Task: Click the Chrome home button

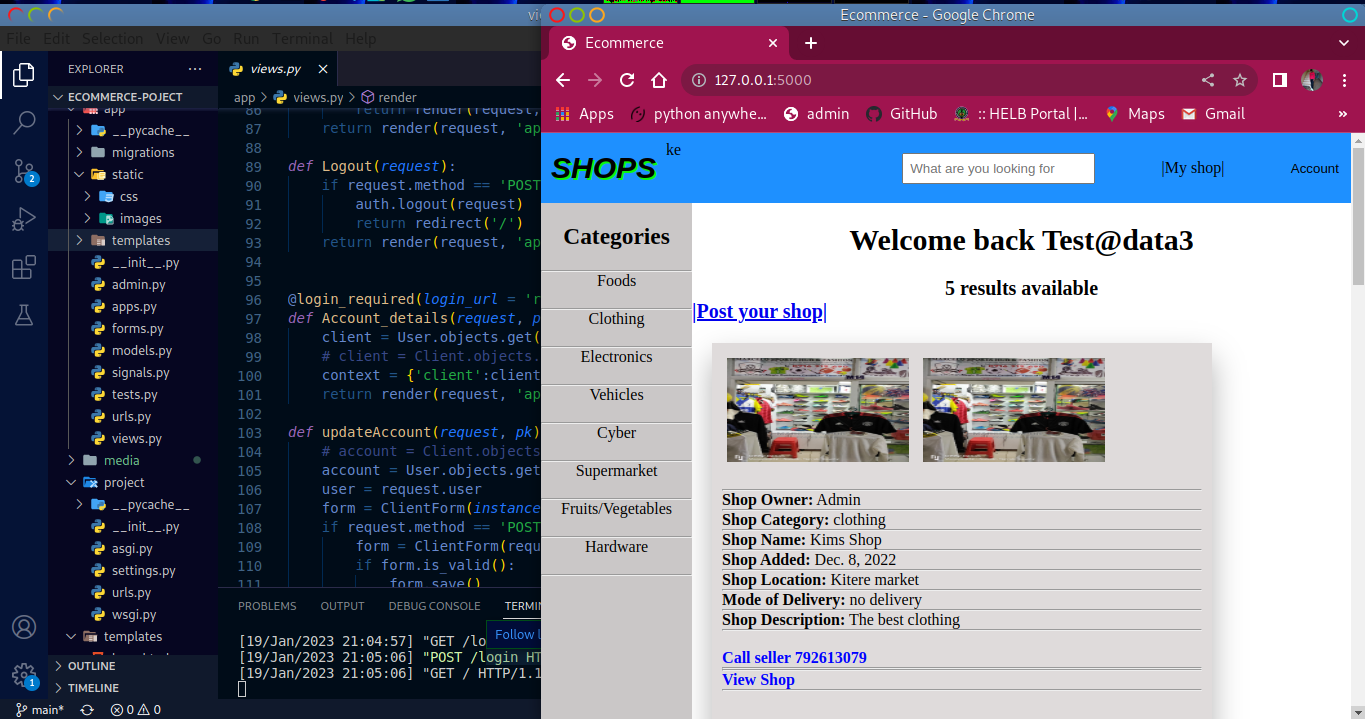Action: [x=658, y=80]
